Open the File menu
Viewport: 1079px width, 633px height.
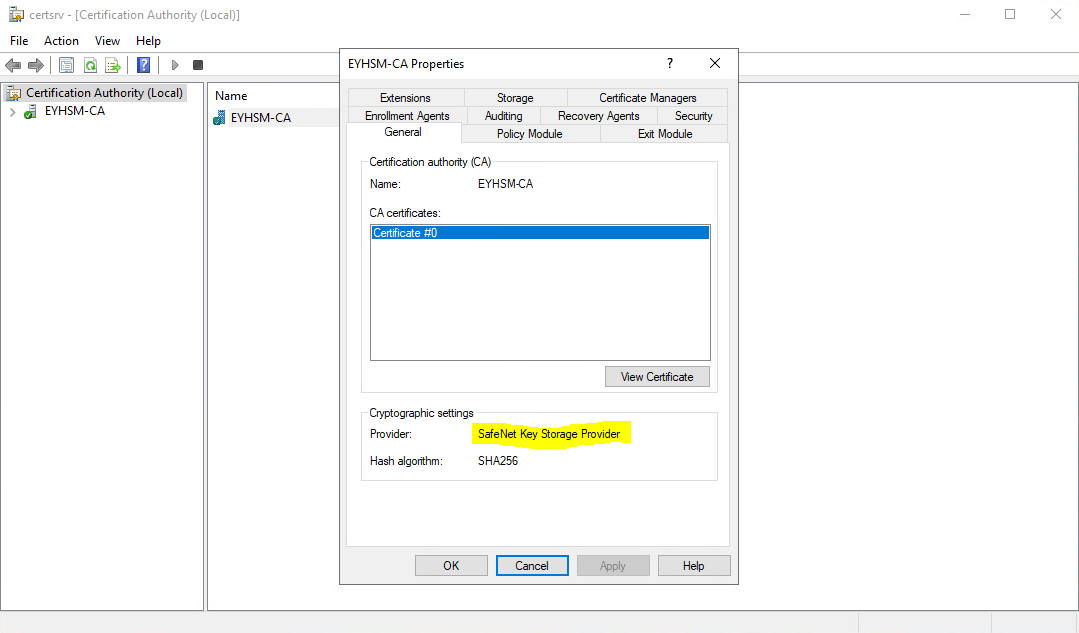coord(19,41)
